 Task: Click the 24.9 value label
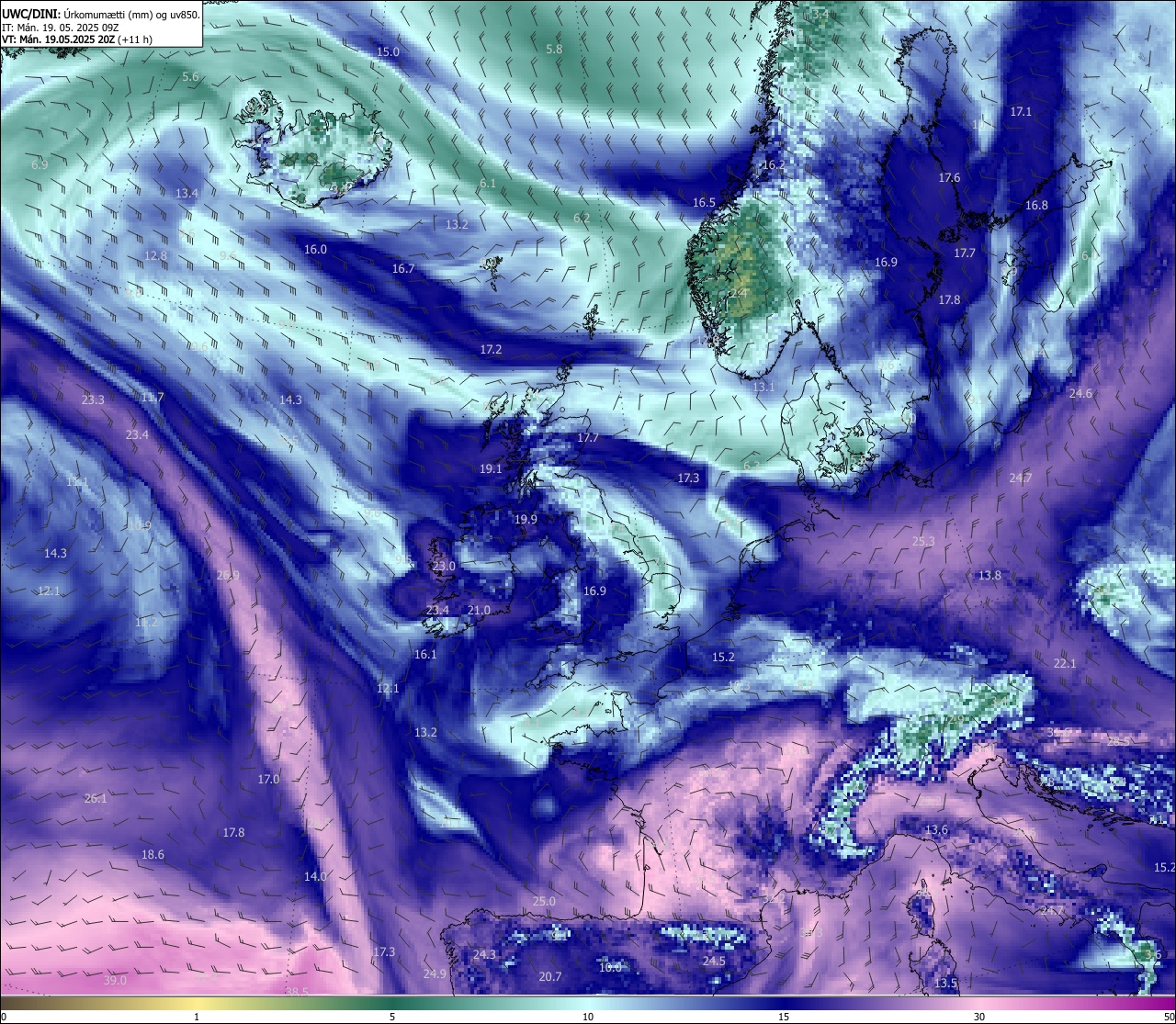point(435,974)
